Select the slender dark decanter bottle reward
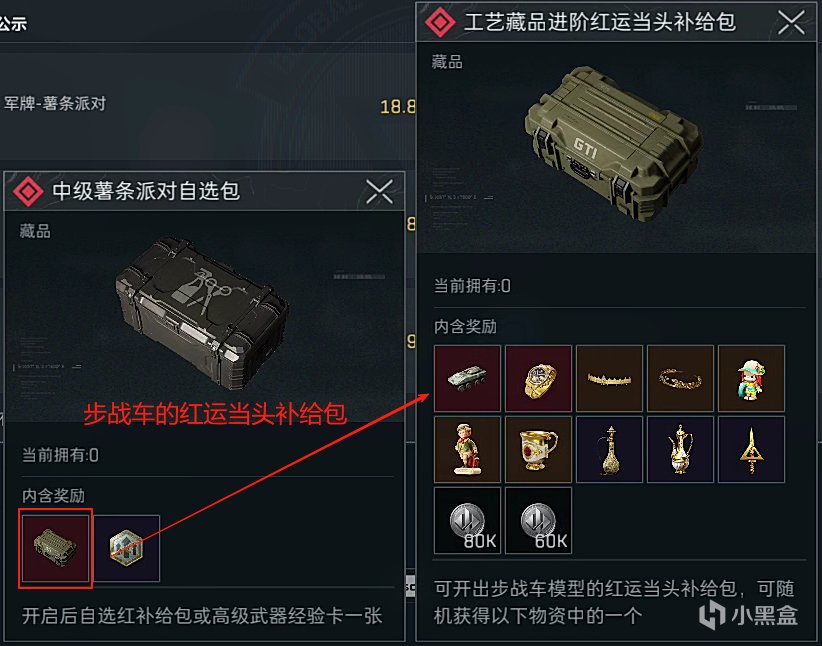The height and width of the screenshot is (646, 822). (x=609, y=449)
